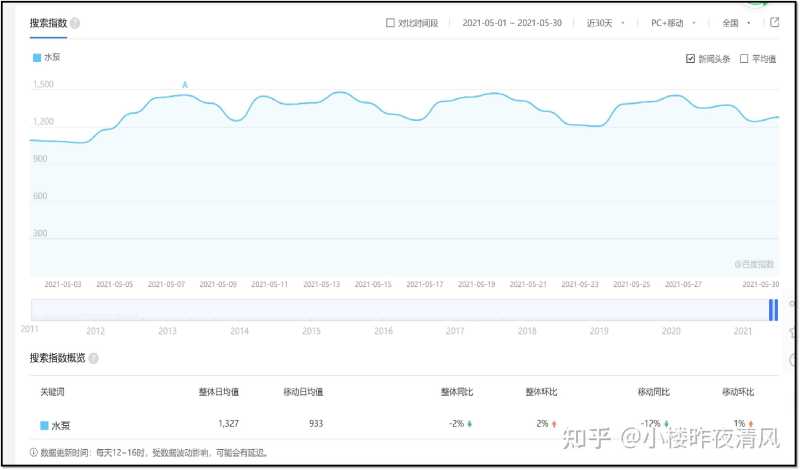Click the 2% 整体环比 value
This screenshot has width=800, height=470.
point(542,424)
